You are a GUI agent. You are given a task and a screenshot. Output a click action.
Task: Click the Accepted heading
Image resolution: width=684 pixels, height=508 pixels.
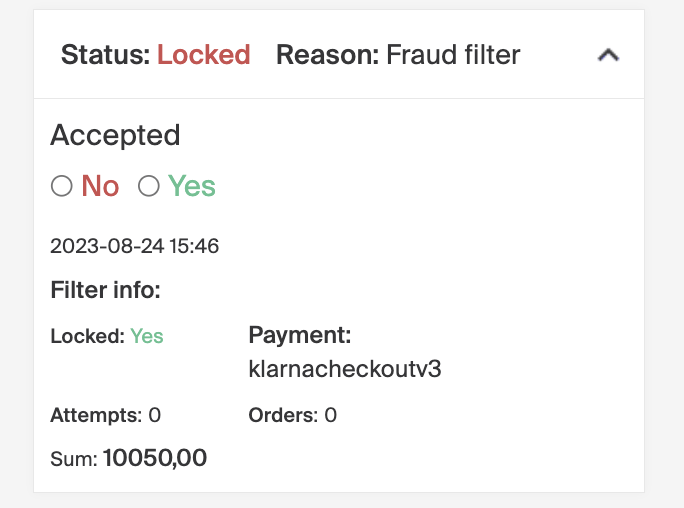point(115,135)
